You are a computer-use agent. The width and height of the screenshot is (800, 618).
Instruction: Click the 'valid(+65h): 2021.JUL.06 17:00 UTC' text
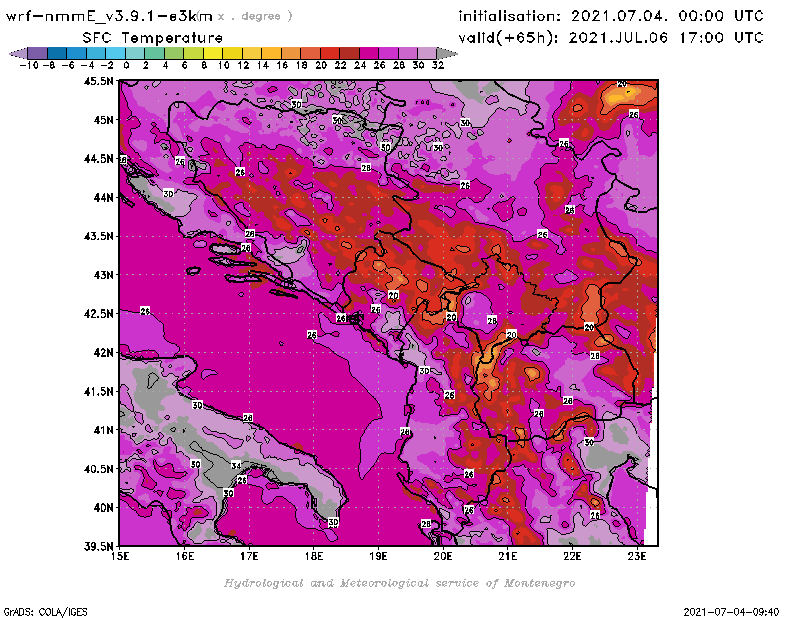pos(611,38)
